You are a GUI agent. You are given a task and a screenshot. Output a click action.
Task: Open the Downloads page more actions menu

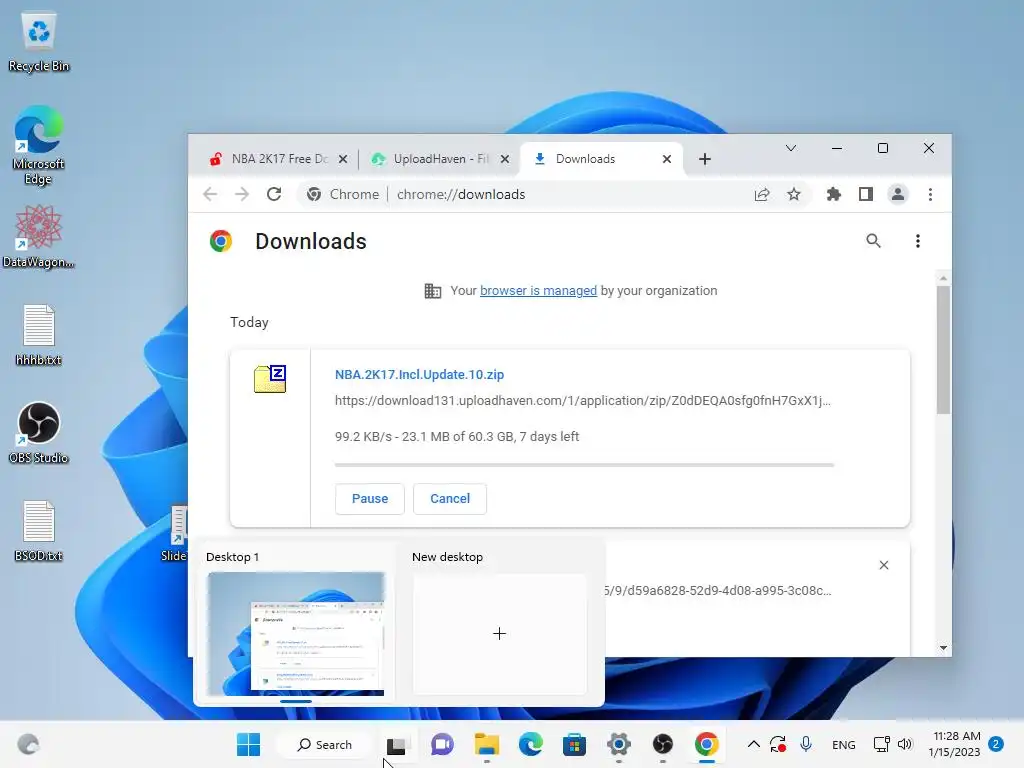918,241
